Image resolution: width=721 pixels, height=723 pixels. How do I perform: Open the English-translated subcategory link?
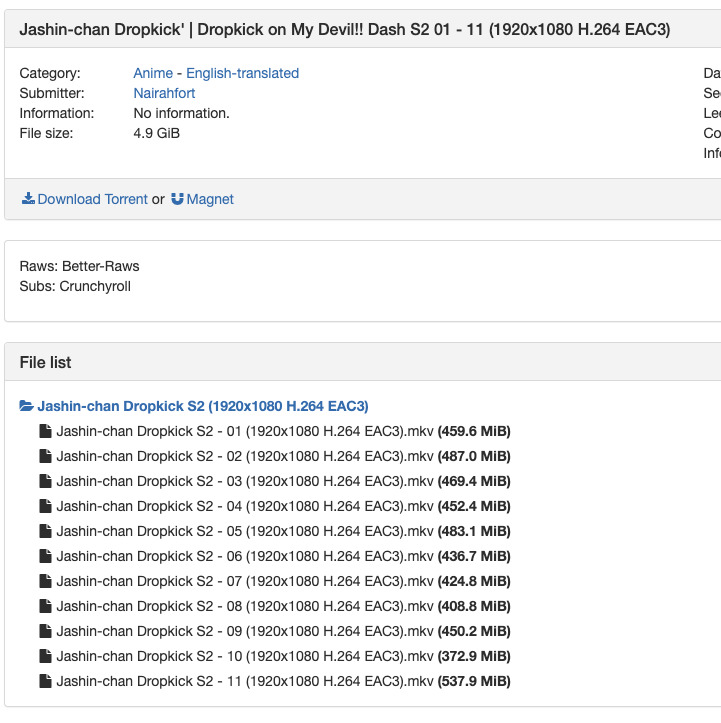(x=242, y=73)
